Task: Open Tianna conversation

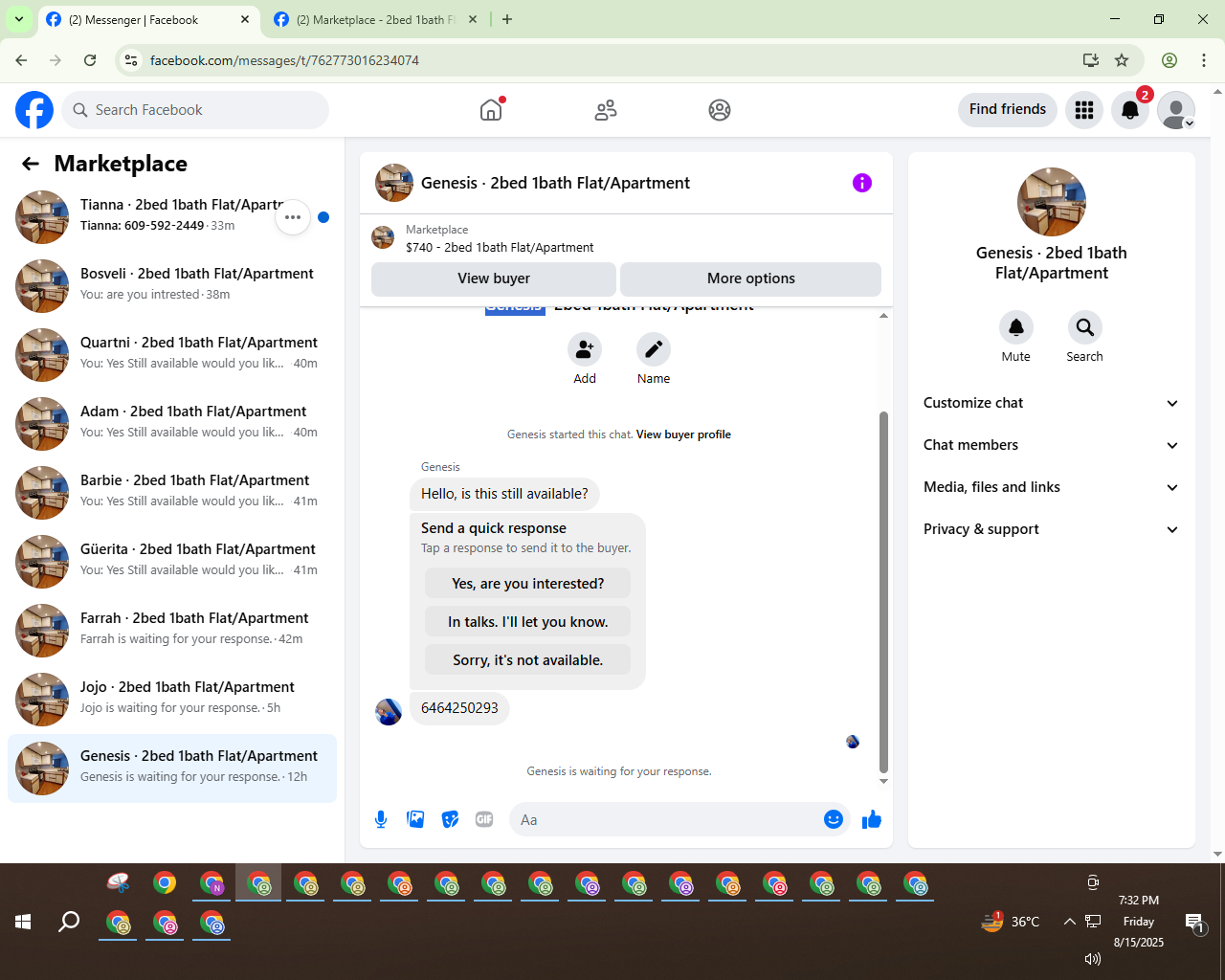Action: [x=172, y=217]
